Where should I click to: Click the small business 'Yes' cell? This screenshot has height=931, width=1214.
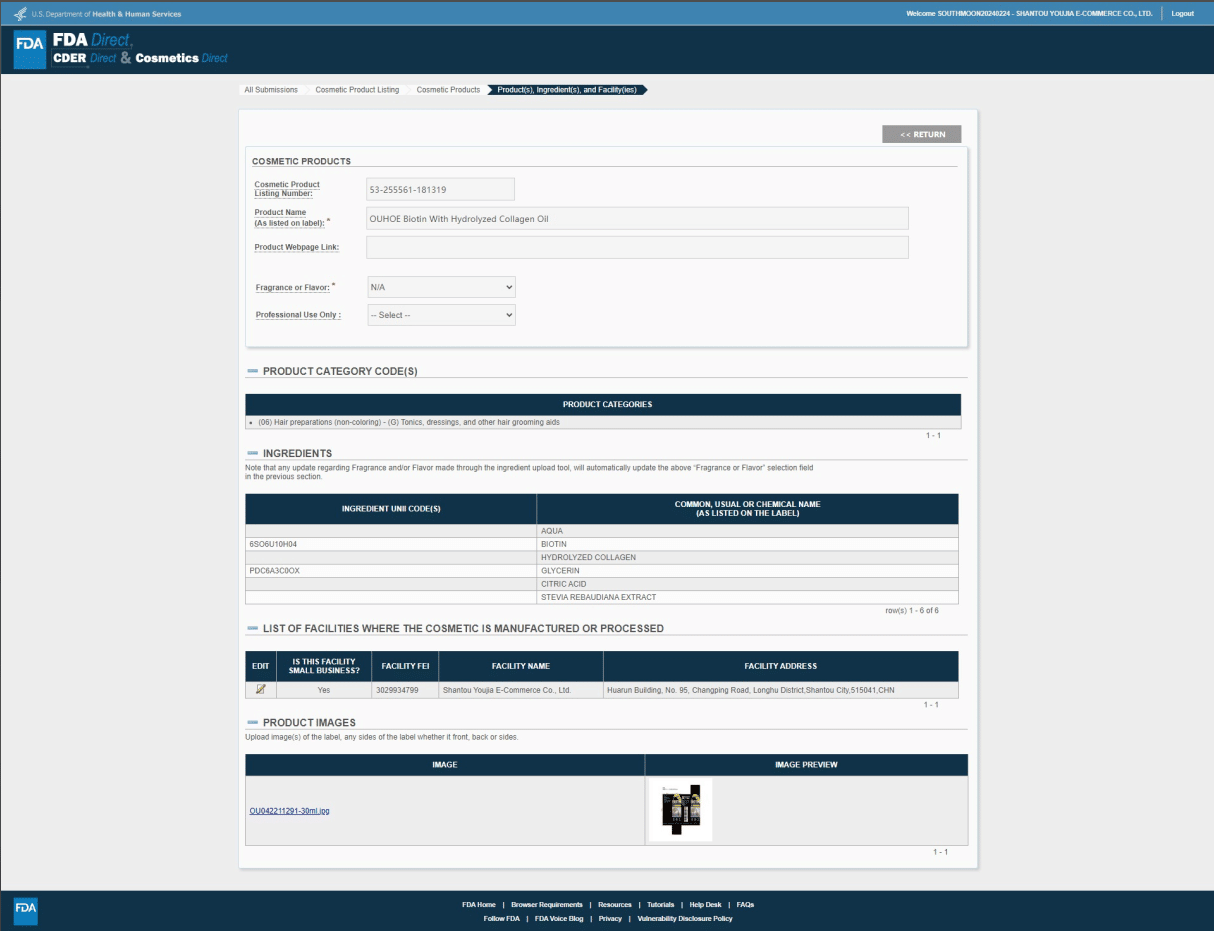coord(324,690)
